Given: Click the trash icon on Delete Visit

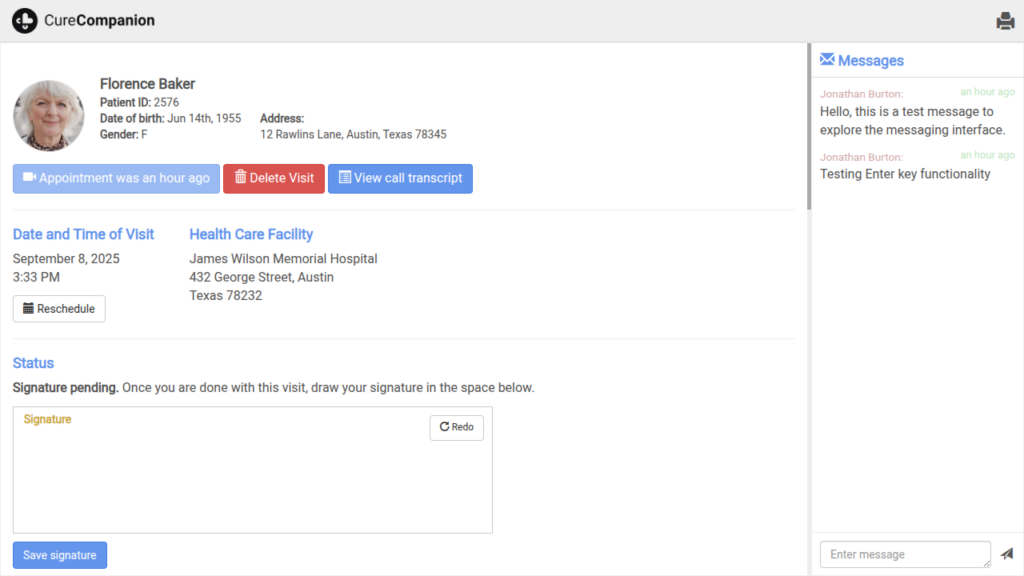Looking at the screenshot, I should tap(240, 178).
